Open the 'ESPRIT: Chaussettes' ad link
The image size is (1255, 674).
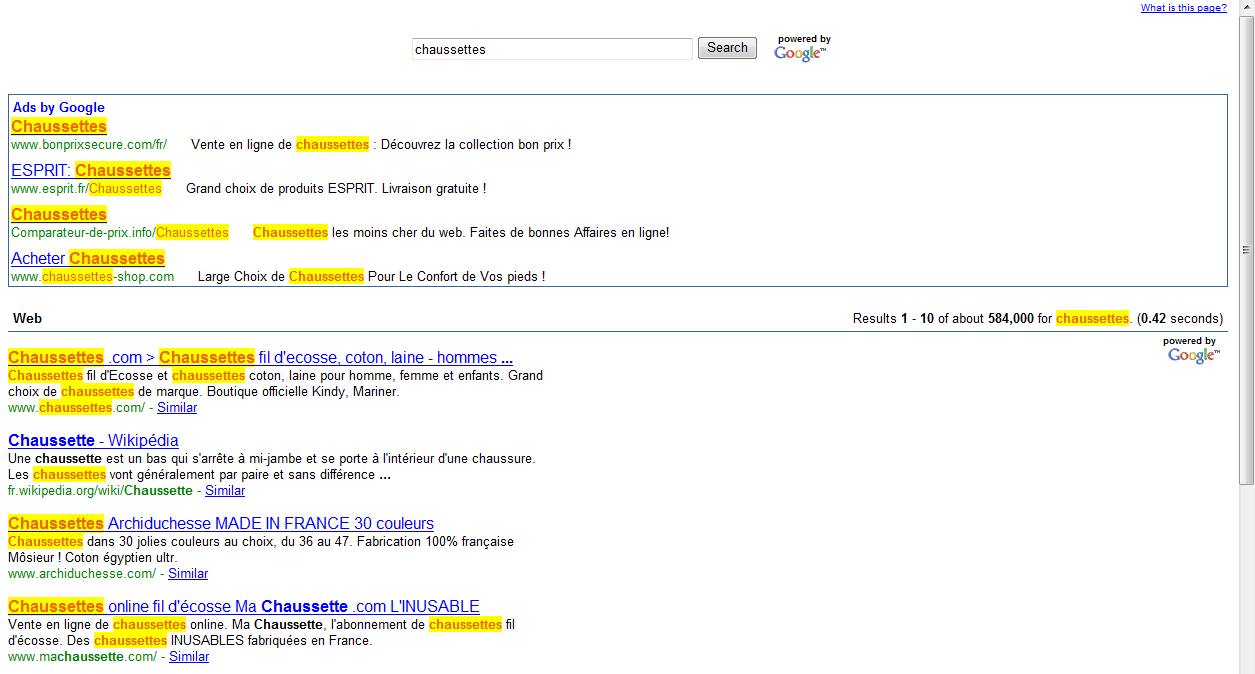point(91,170)
